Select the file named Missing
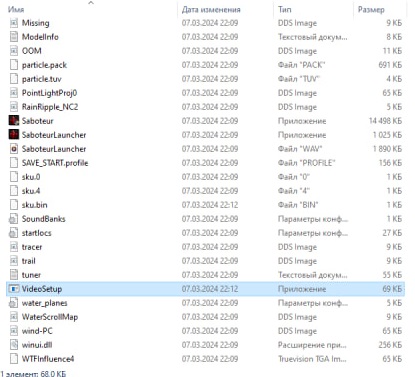415x377 pixels. (36, 23)
